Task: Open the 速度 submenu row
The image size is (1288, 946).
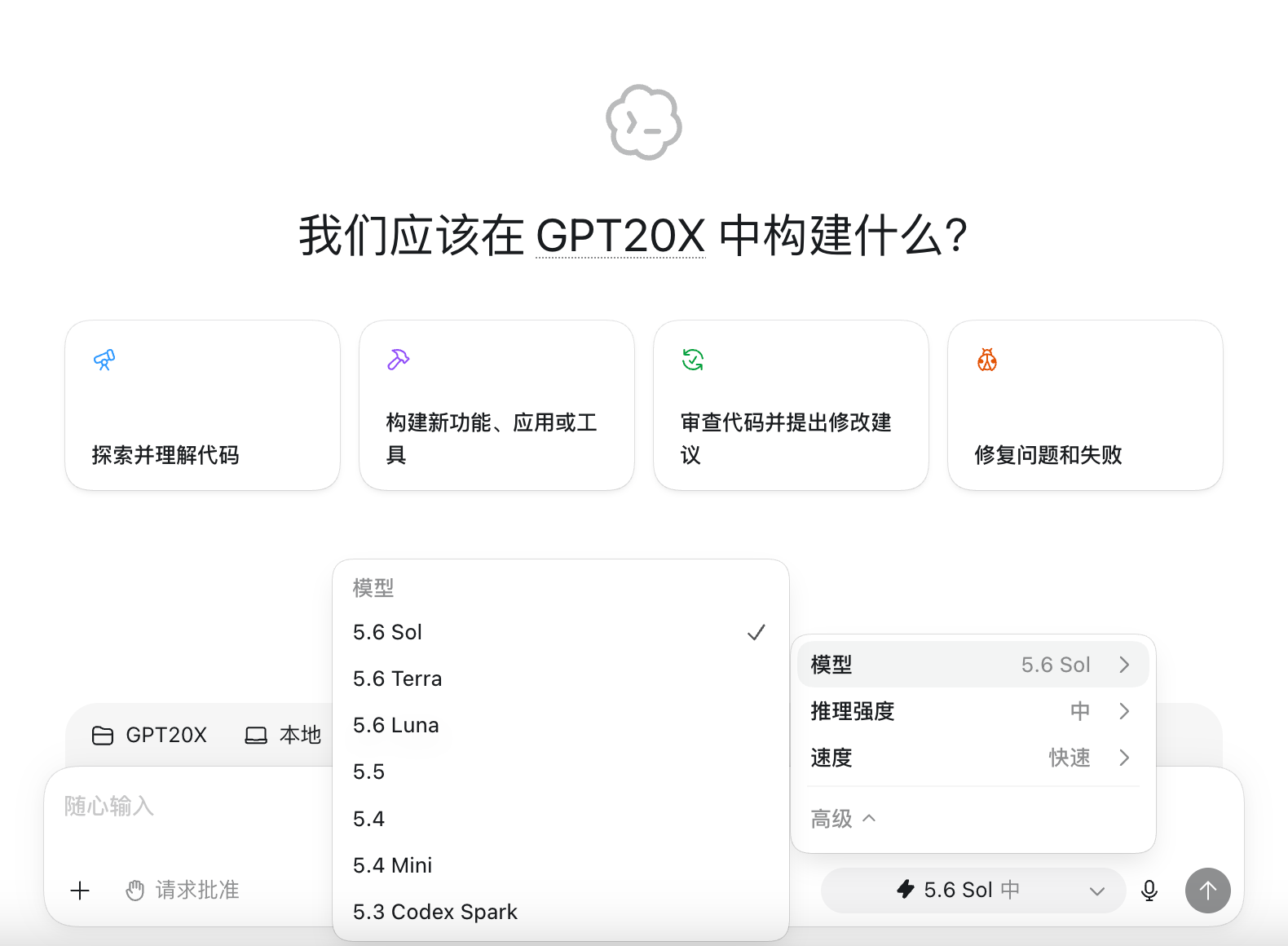Action: coord(973,758)
